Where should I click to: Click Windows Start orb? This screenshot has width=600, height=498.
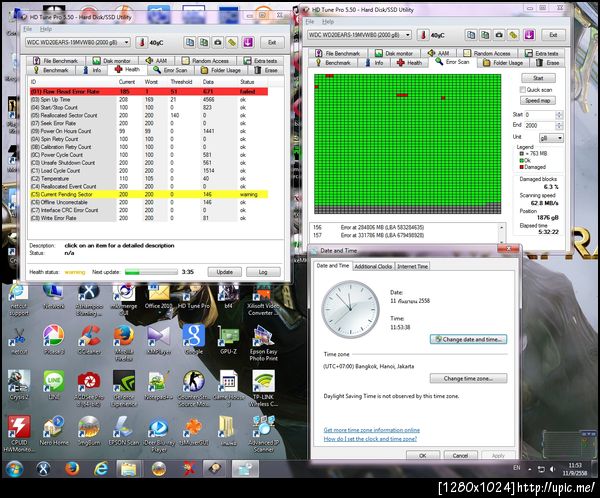(15, 469)
